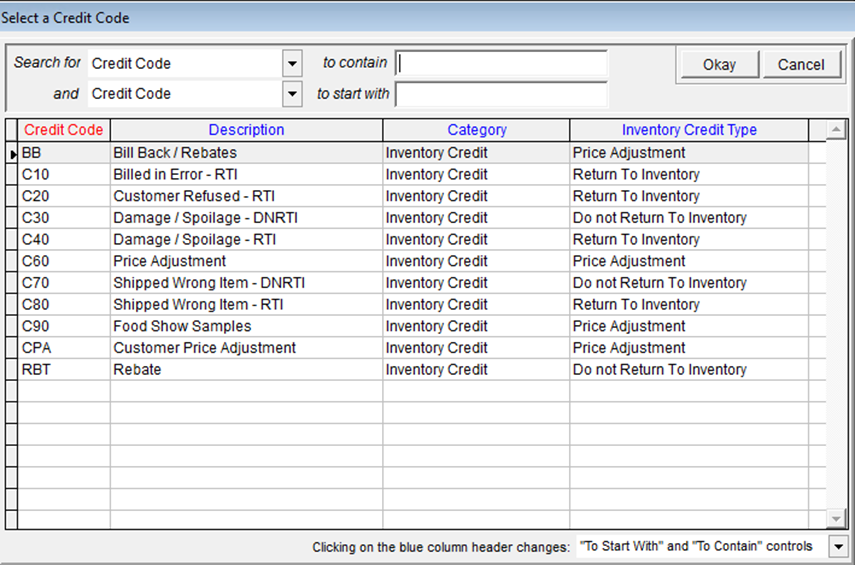Image resolution: width=855 pixels, height=565 pixels.
Task: Click the Cancel button
Action: 800,64
